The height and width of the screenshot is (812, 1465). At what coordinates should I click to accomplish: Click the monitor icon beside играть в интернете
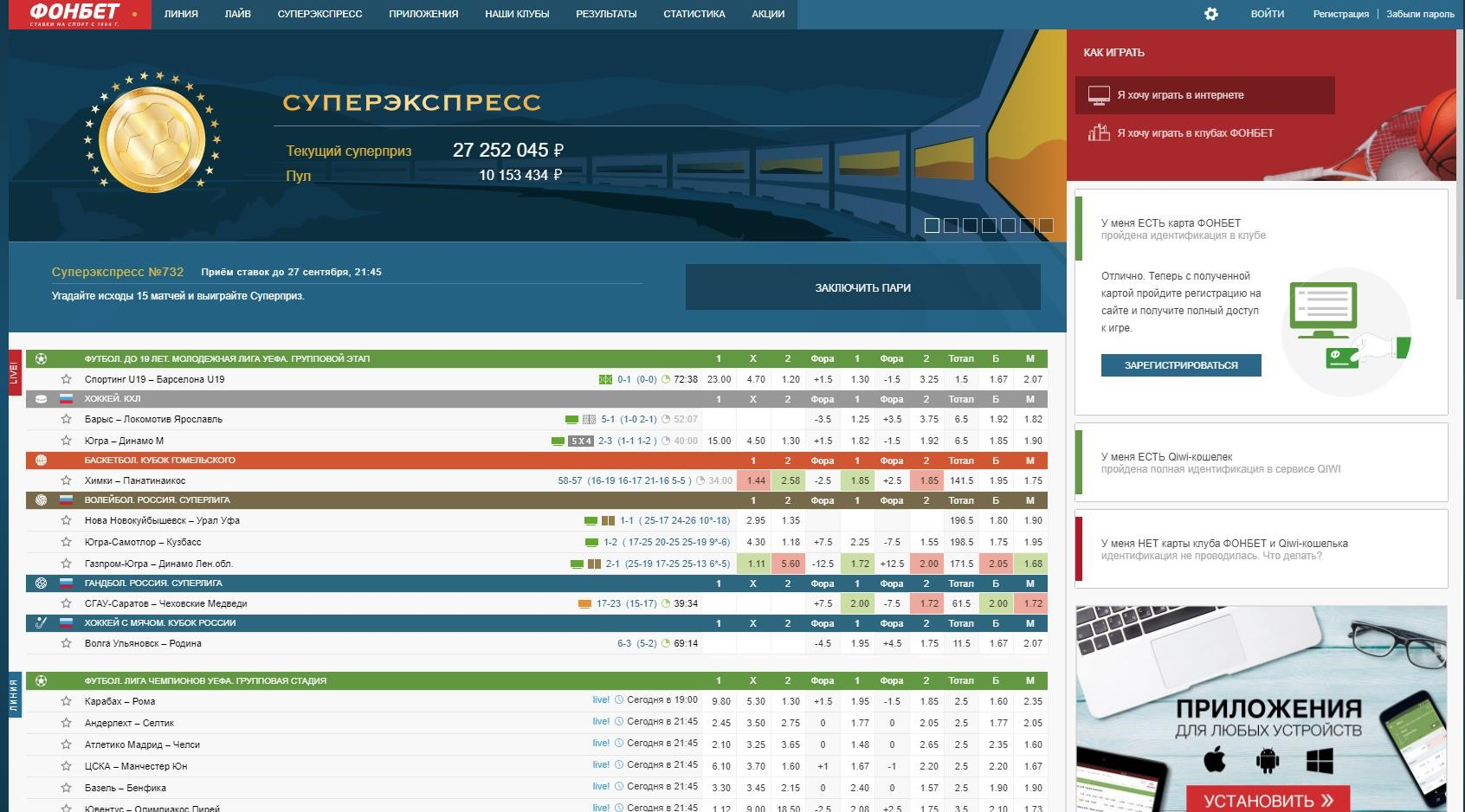click(1099, 95)
